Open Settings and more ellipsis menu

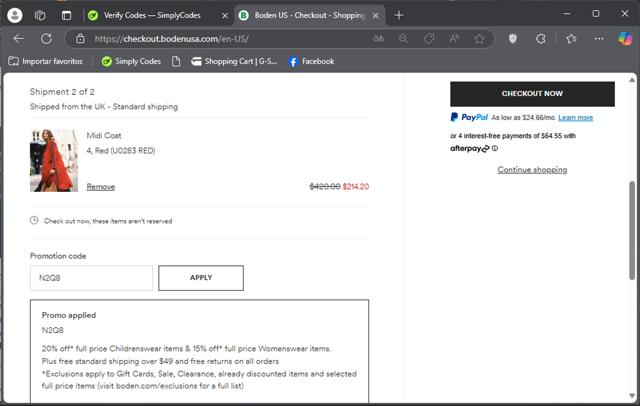[x=599, y=39]
